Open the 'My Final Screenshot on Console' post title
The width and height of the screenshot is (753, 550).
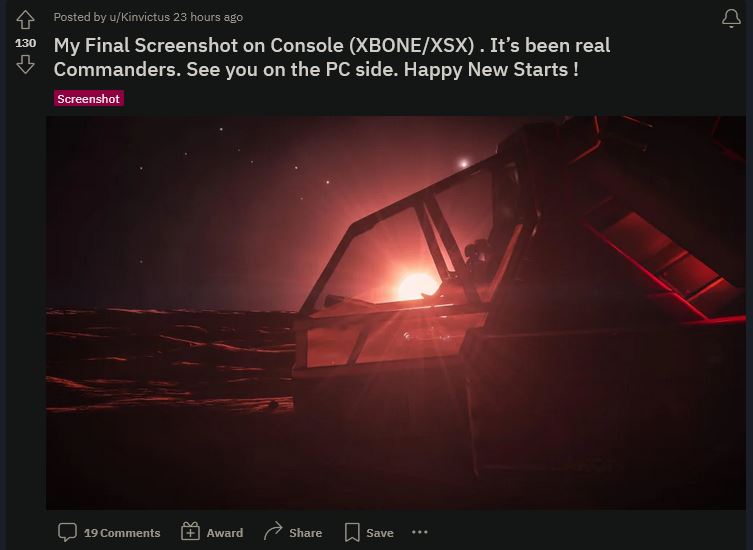pos(332,57)
